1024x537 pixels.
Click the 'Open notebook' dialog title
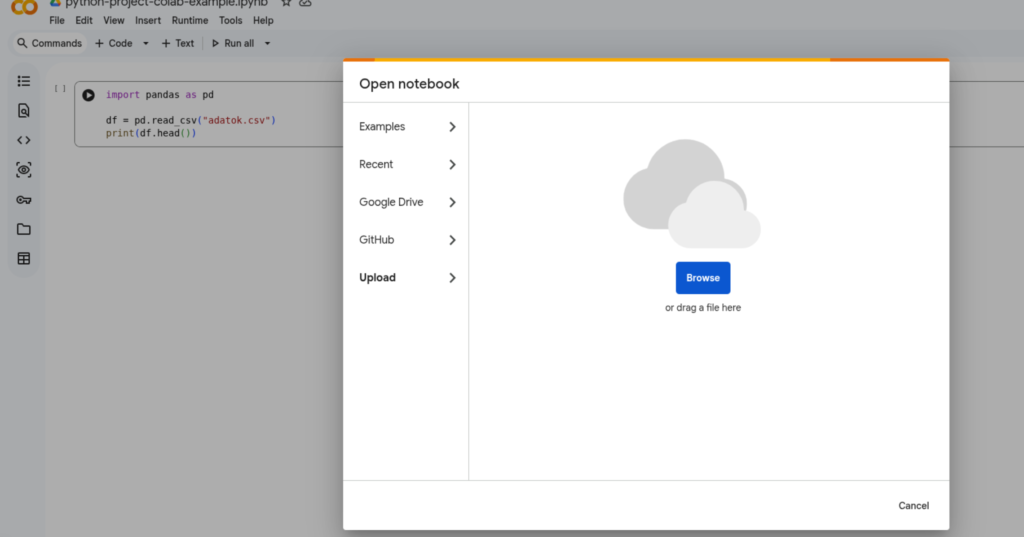pyautogui.click(x=409, y=84)
